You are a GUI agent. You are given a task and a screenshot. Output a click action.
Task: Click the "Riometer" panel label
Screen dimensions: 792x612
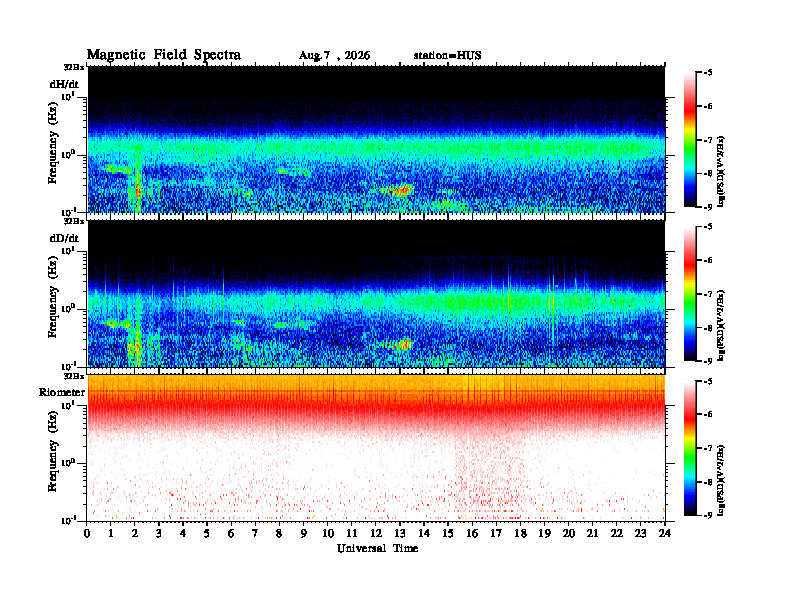[x=62, y=392]
